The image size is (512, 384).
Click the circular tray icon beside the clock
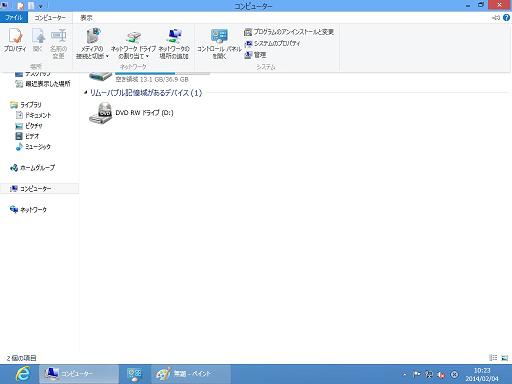[x=454, y=374]
